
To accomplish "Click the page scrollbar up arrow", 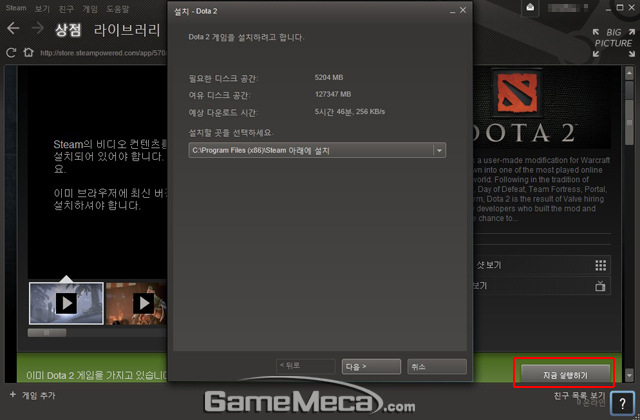I will pyautogui.click(x=629, y=73).
